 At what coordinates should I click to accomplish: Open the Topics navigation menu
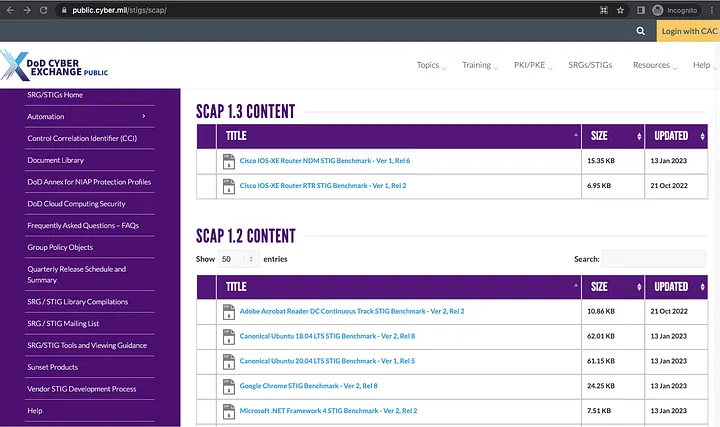pyautogui.click(x=431, y=65)
